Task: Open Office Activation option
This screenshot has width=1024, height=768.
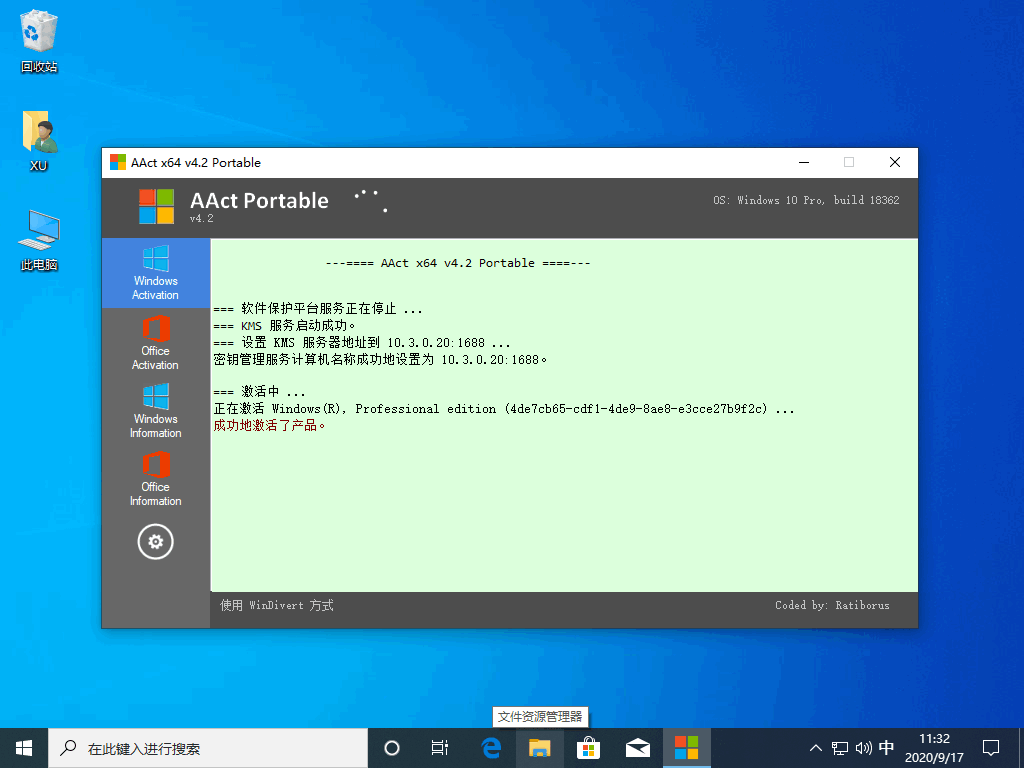Action: 155,343
